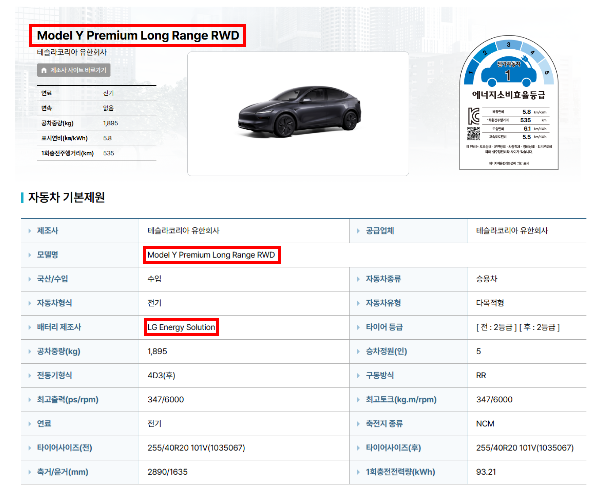This screenshot has height=504, width=603.
Task: Click the 타이어 등급 label
Action: pyautogui.click(x=384, y=327)
